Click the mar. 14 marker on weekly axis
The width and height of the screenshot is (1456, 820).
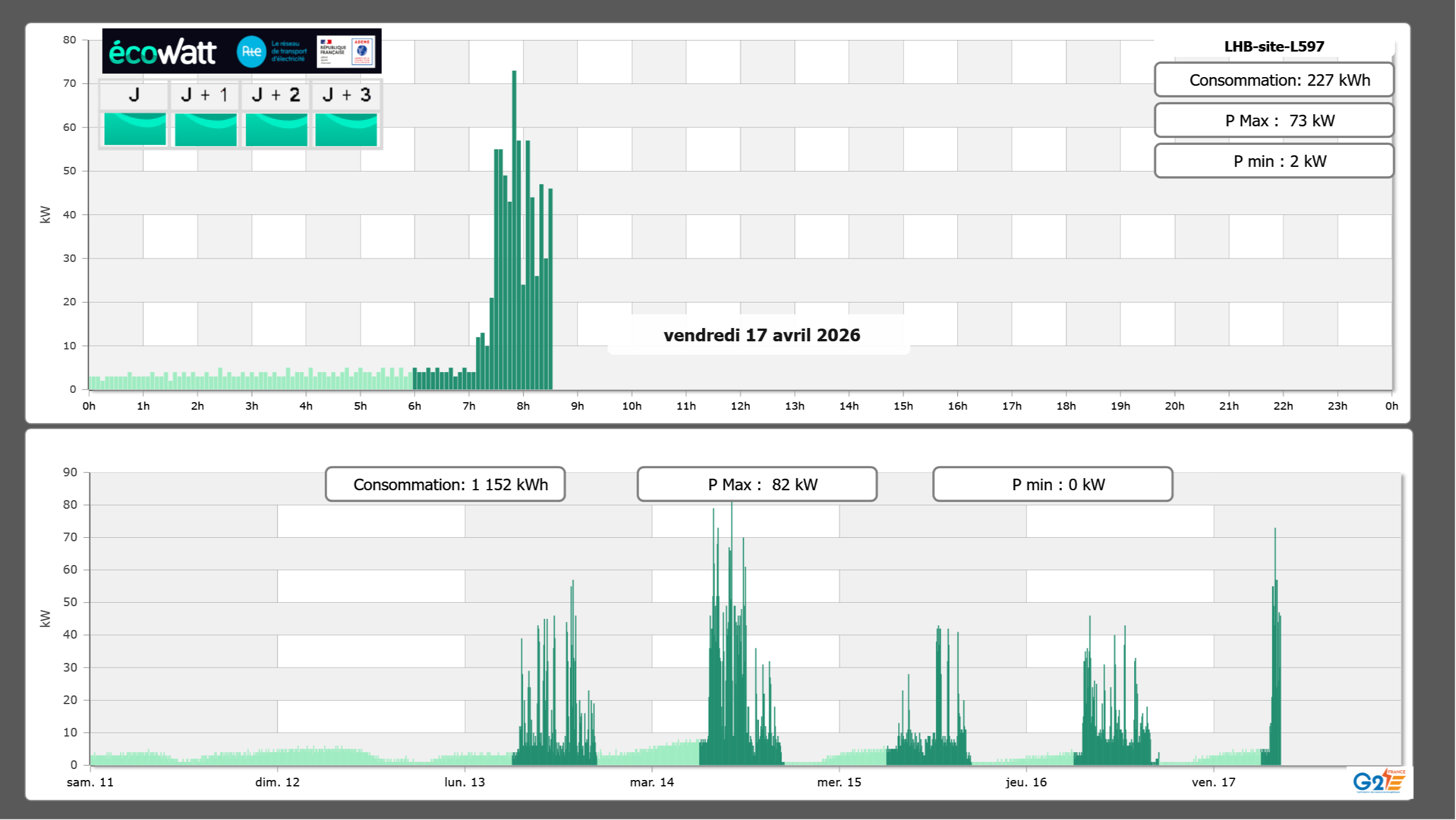tap(652, 782)
